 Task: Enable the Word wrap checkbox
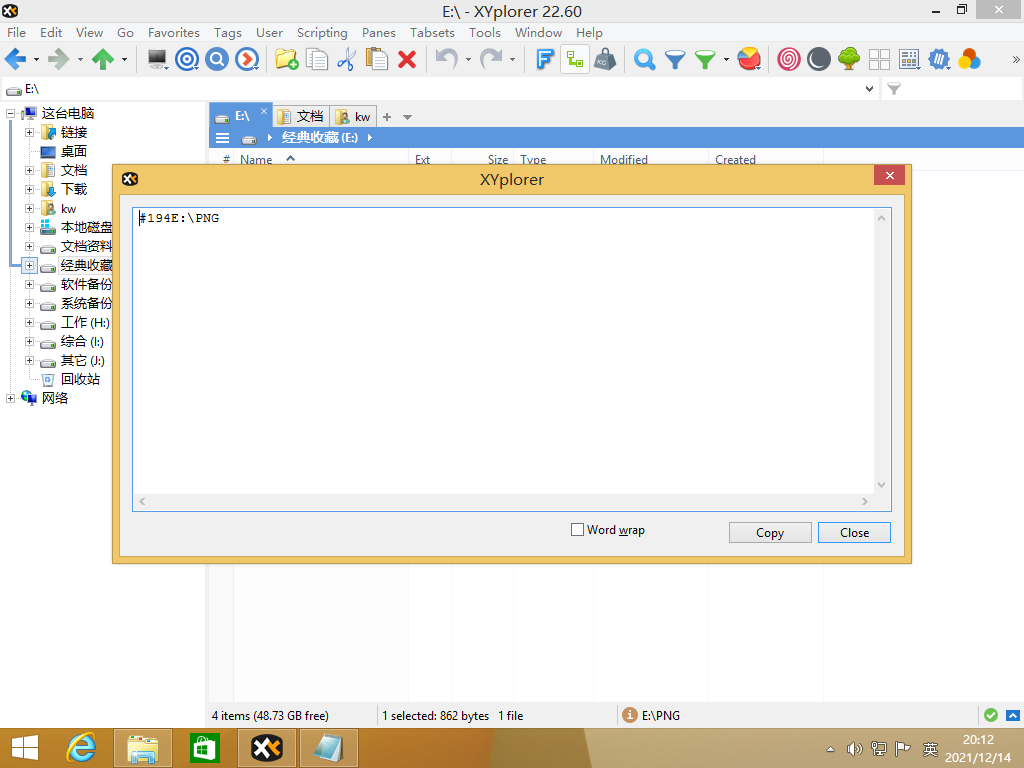pos(577,530)
